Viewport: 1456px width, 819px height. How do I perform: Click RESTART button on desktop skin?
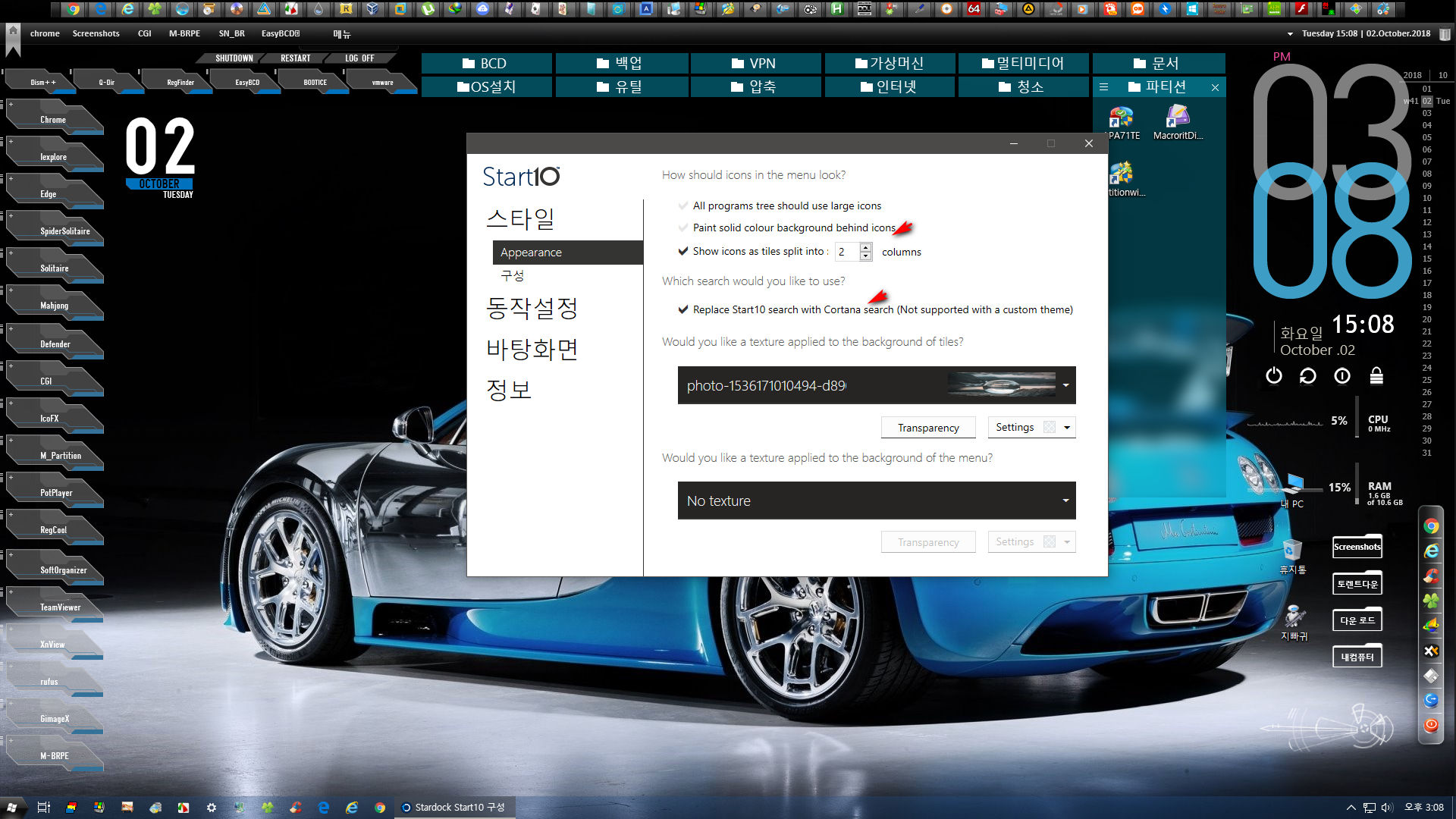pyautogui.click(x=296, y=58)
